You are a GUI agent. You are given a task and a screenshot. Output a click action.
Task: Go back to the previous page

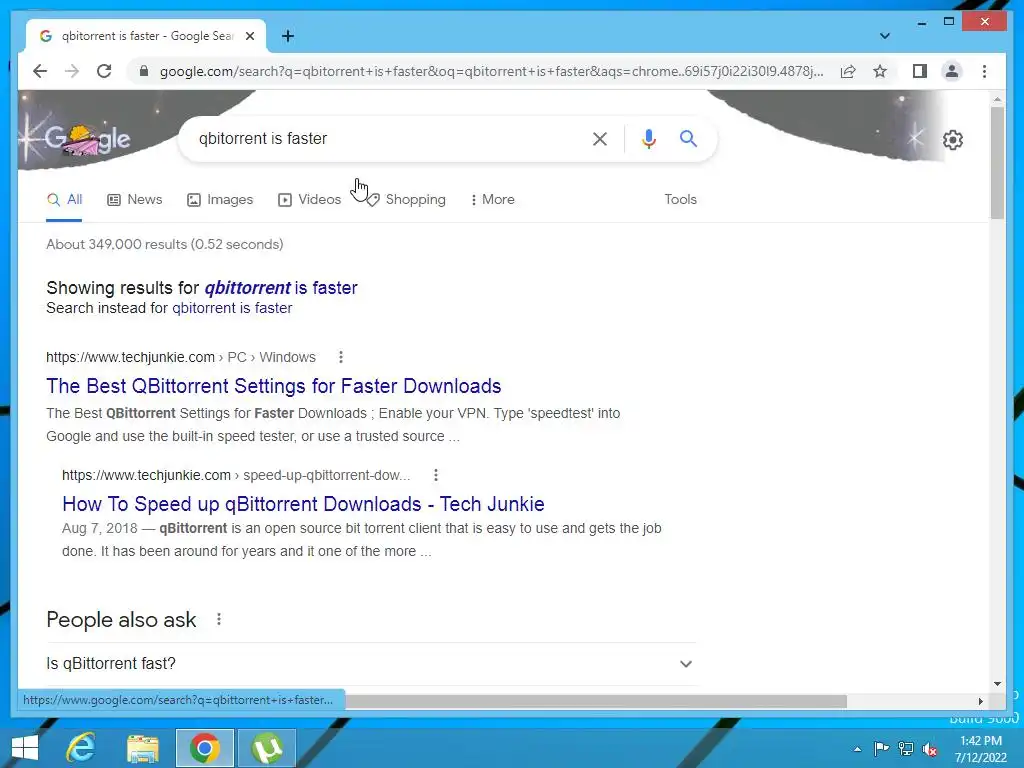click(x=40, y=71)
